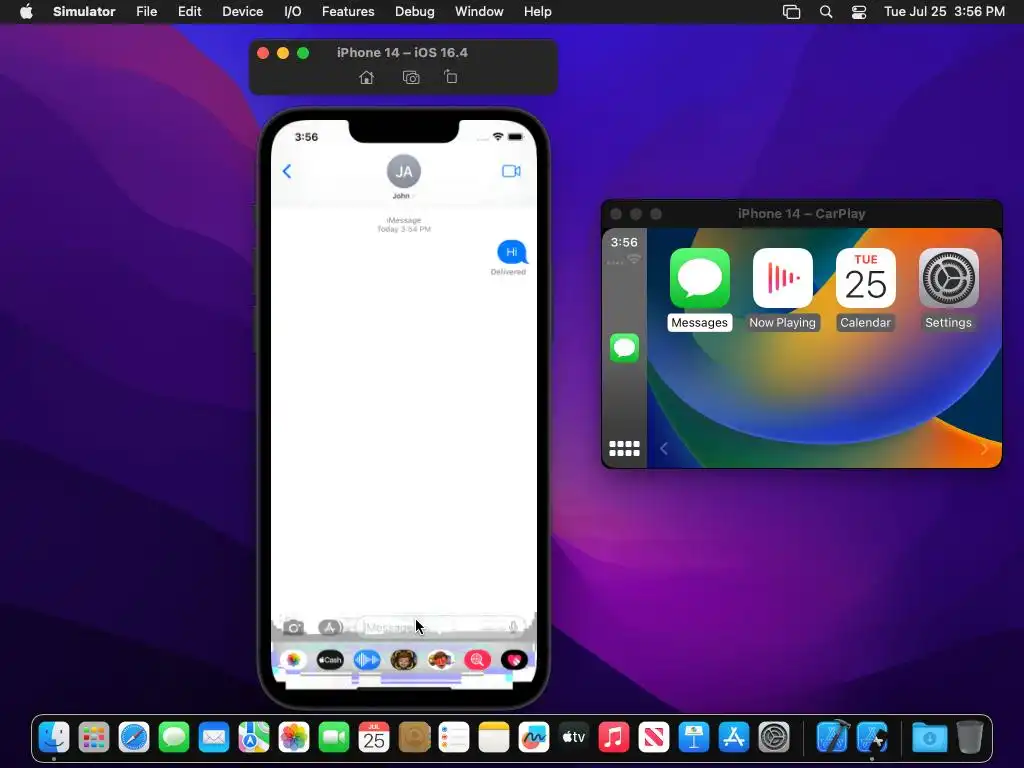Open Finder from the Dock
This screenshot has width=1024, height=768.
(x=54, y=738)
